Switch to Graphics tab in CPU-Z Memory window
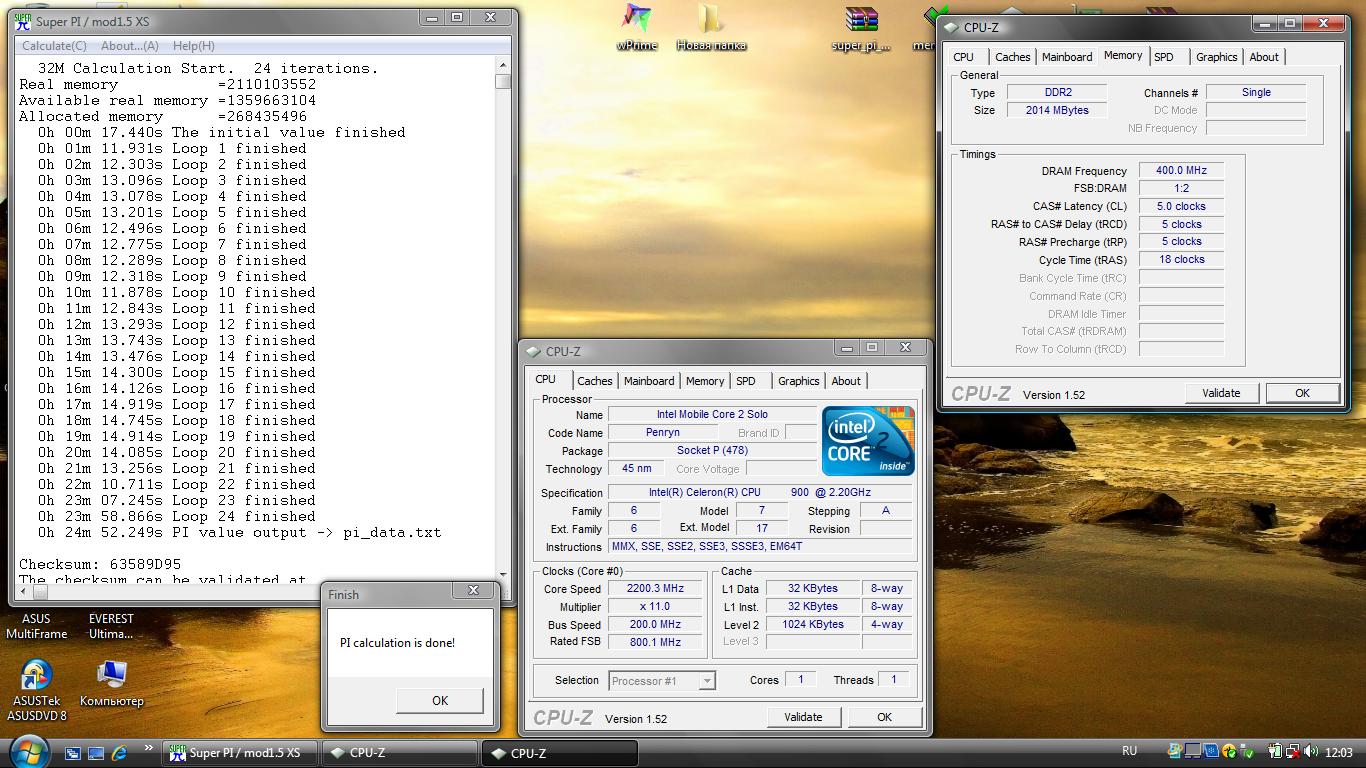1366x768 pixels. pos(1217,57)
